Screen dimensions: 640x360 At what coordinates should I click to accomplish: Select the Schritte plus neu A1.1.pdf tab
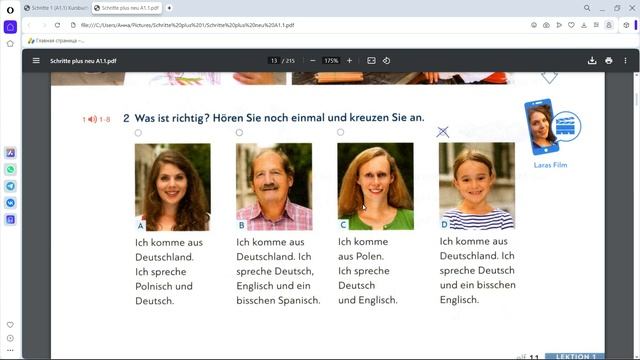pos(127,8)
